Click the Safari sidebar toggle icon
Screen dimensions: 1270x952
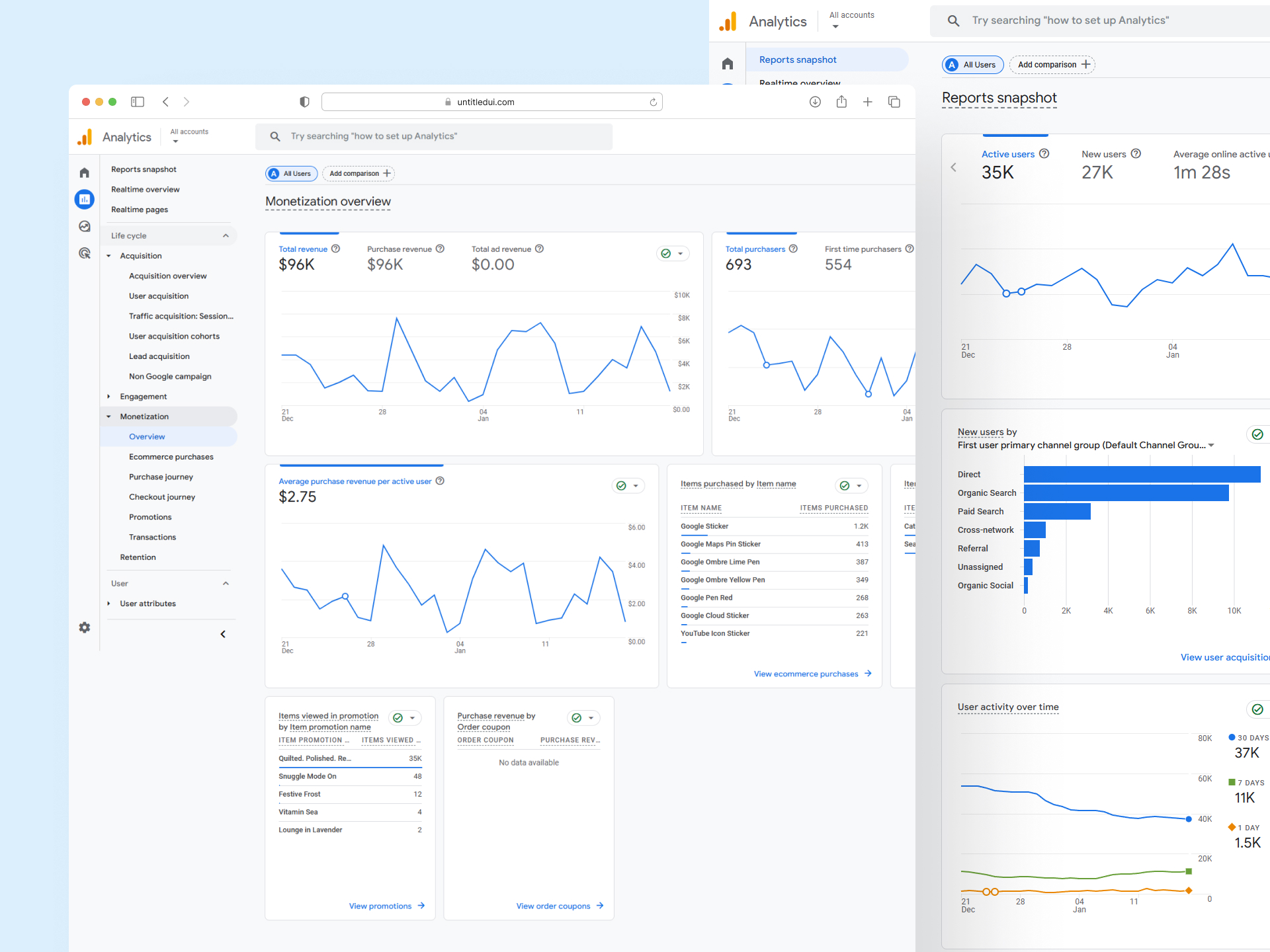(x=138, y=102)
